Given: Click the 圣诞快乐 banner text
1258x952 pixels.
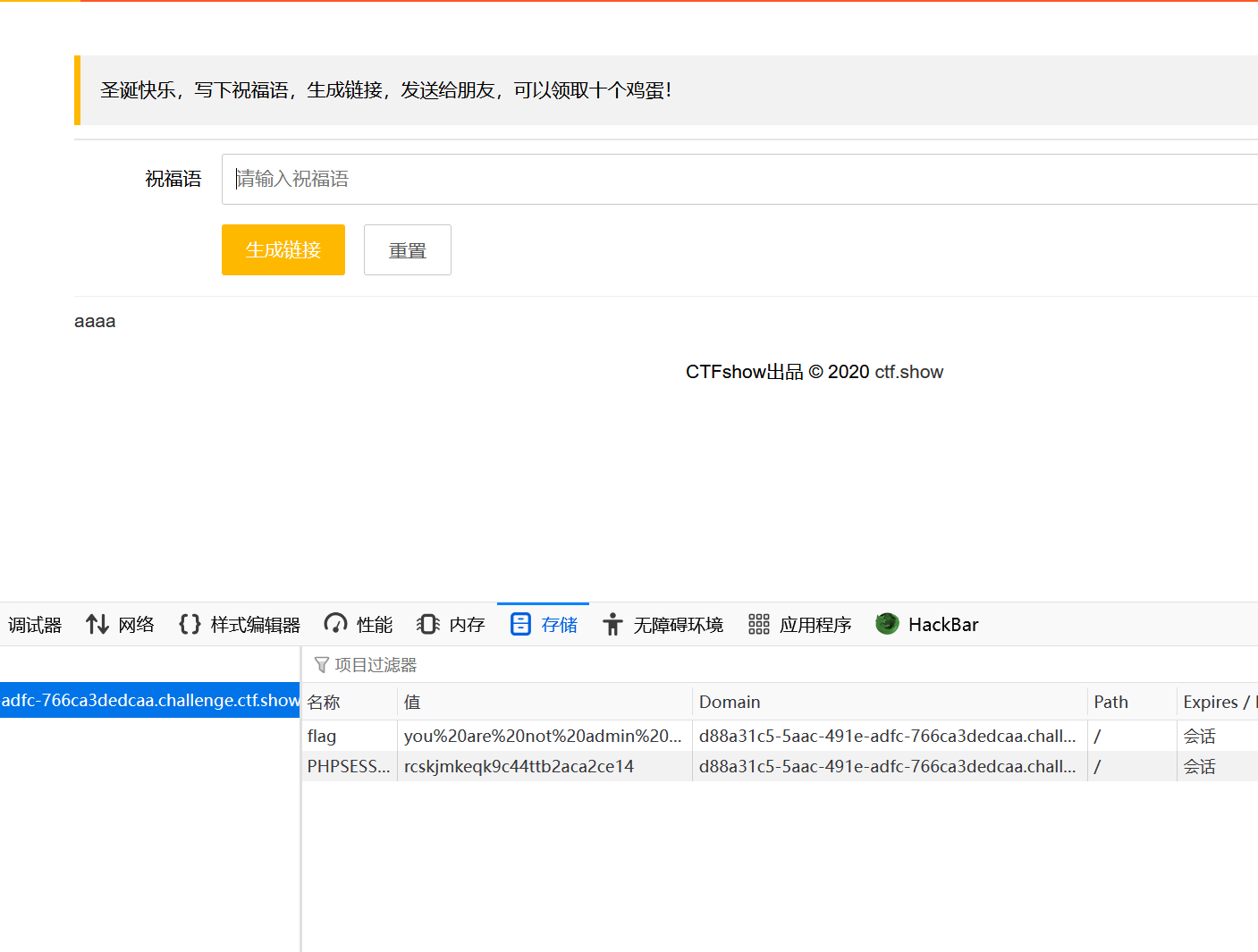Looking at the screenshot, I should pos(386,90).
